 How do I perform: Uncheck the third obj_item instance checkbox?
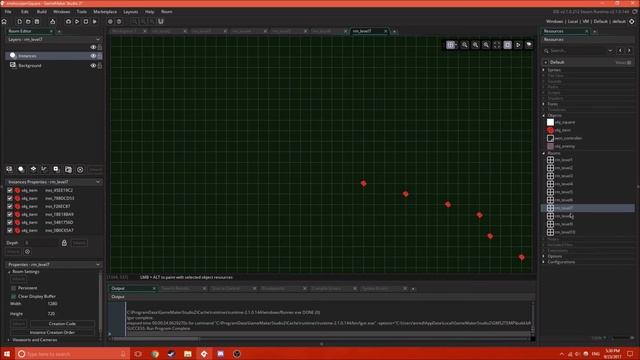(x=10, y=207)
